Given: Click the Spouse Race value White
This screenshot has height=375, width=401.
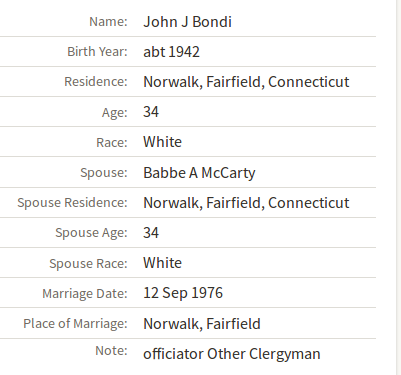Looking at the screenshot, I should pos(162,263).
